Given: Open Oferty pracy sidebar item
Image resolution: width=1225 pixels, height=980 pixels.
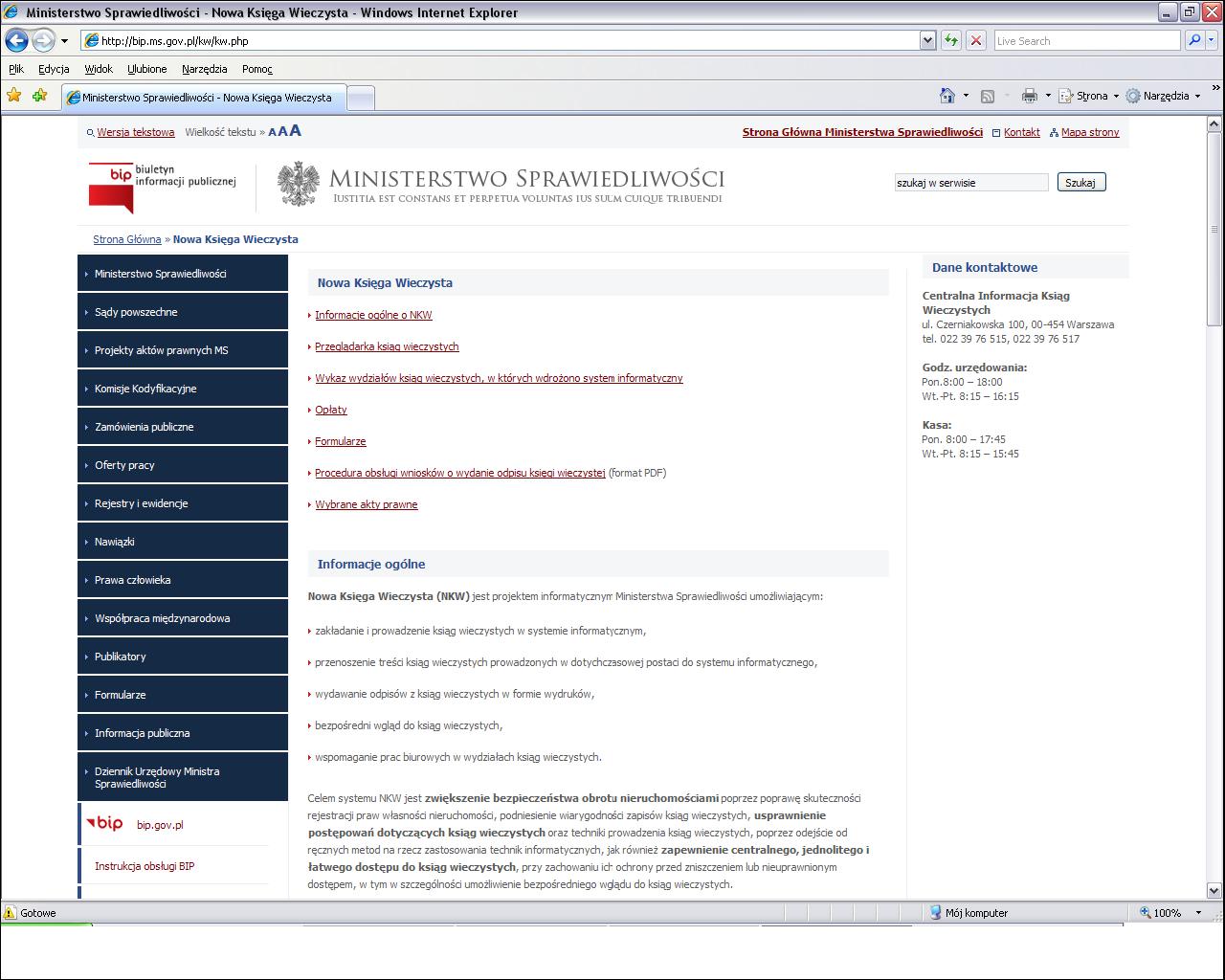Looking at the screenshot, I should (183, 465).
